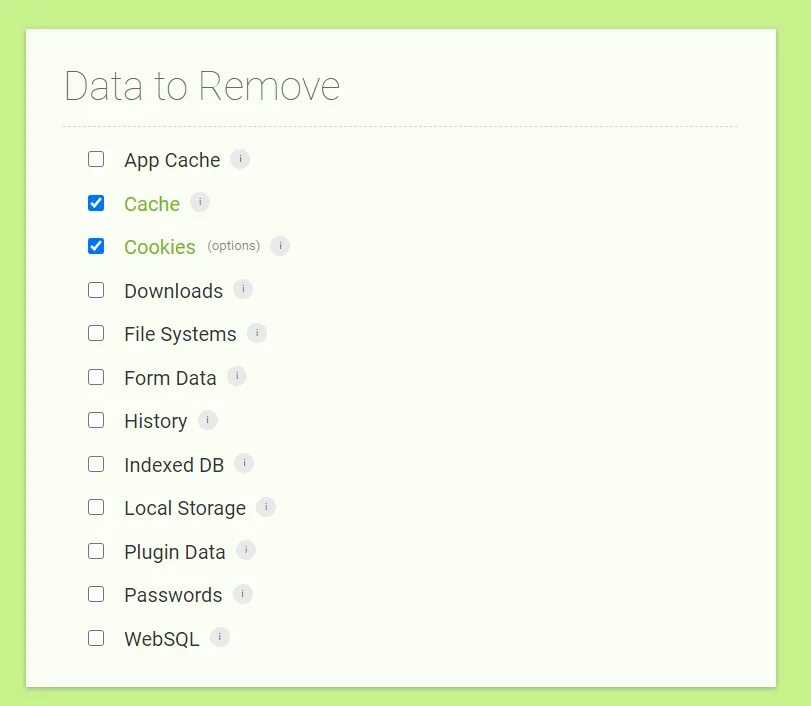This screenshot has height=706, width=811.
Task: Open the Cookies options link
Action: click(x=233, y=246)
